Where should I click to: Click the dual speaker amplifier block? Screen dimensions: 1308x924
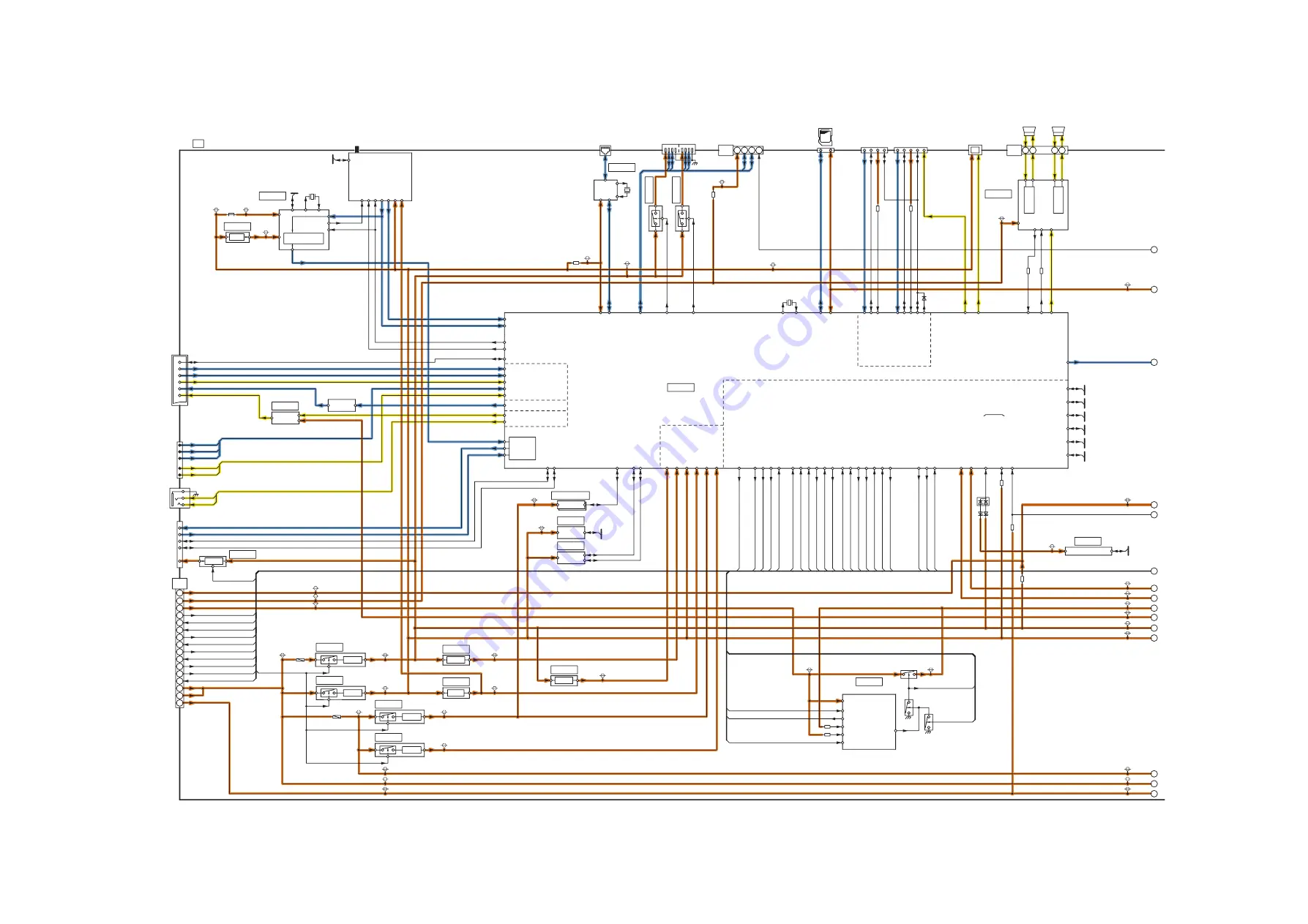[x=1043, y=205]
